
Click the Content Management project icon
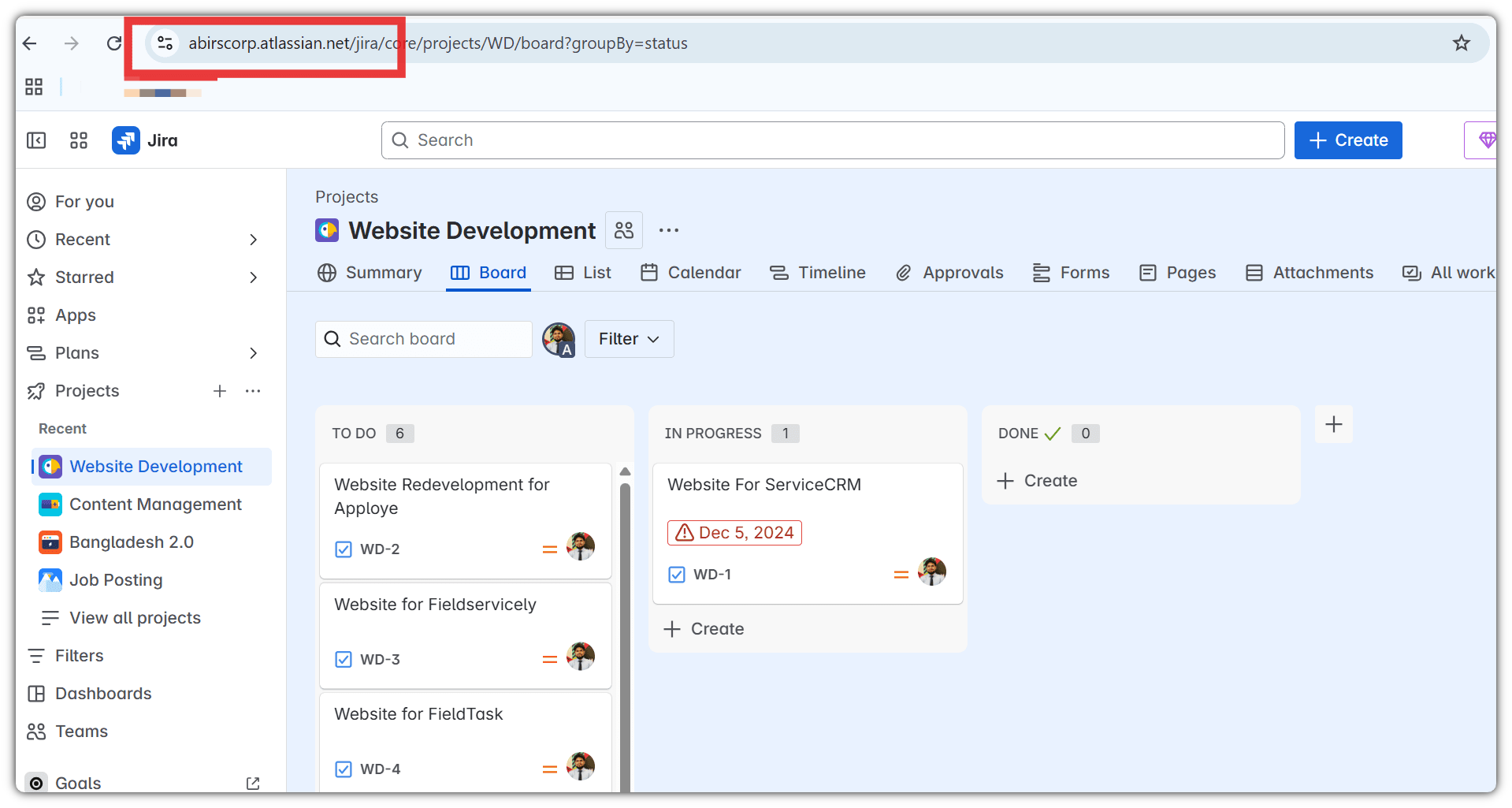coord(50,505)
